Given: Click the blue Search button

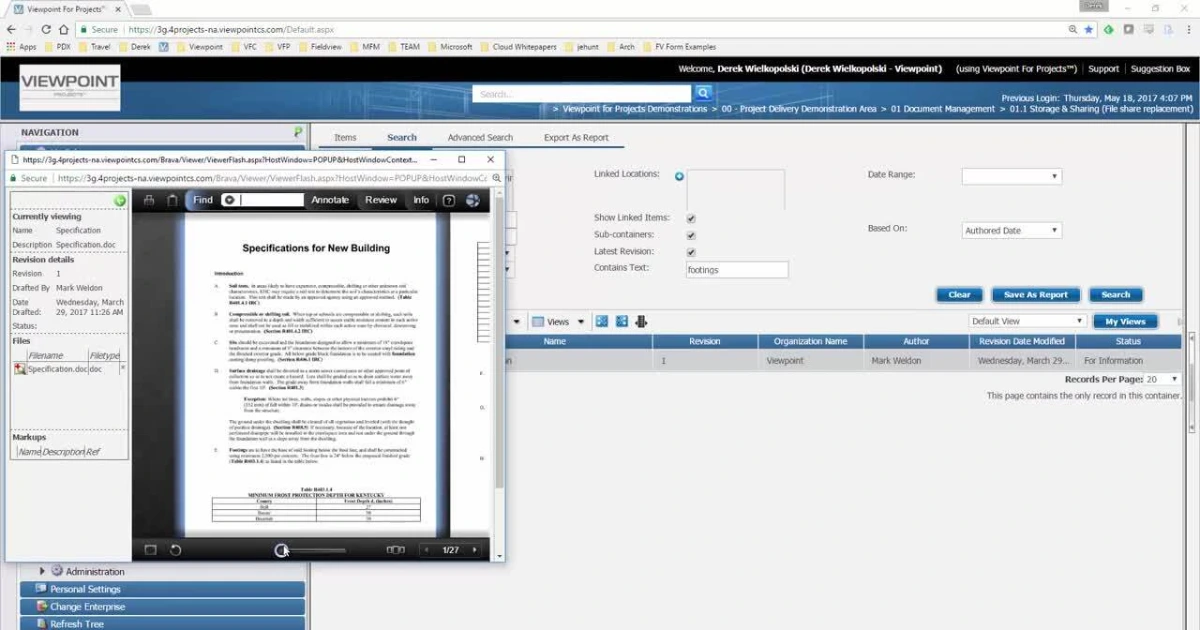Looking at the screenshot, I should (1115, 295).
